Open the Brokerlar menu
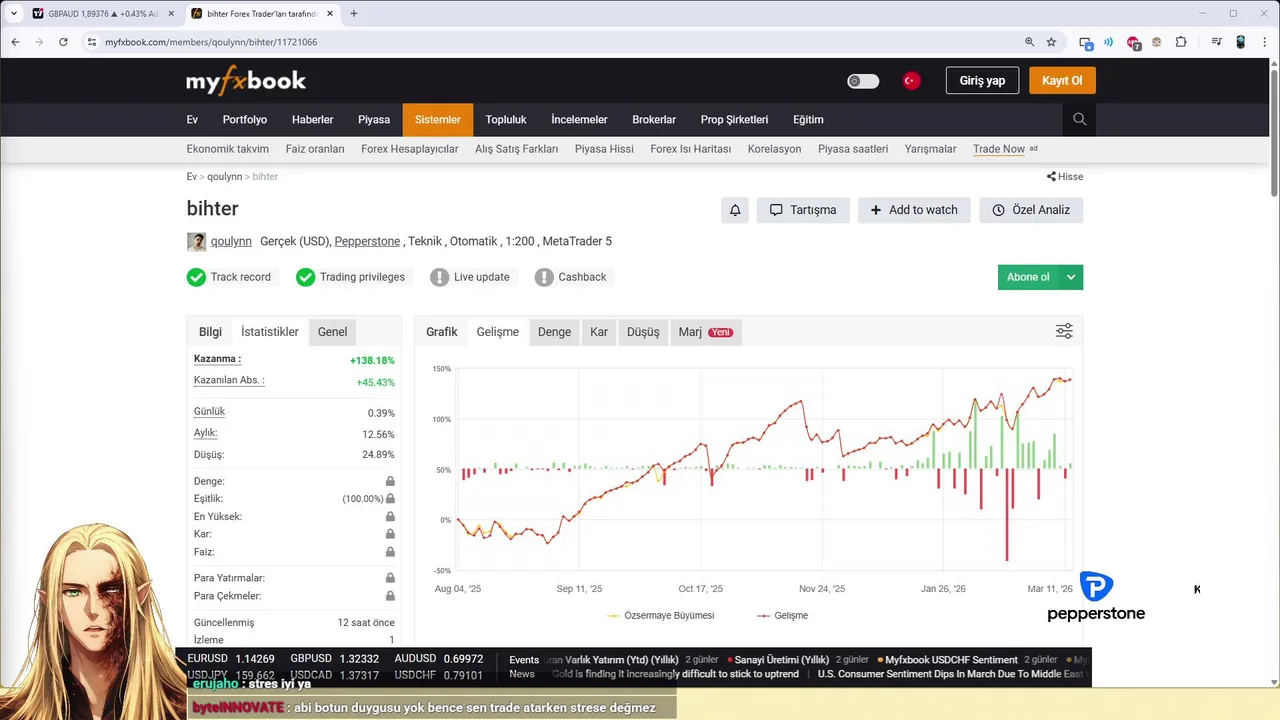 pyautogui.click(x=654, y=120)
